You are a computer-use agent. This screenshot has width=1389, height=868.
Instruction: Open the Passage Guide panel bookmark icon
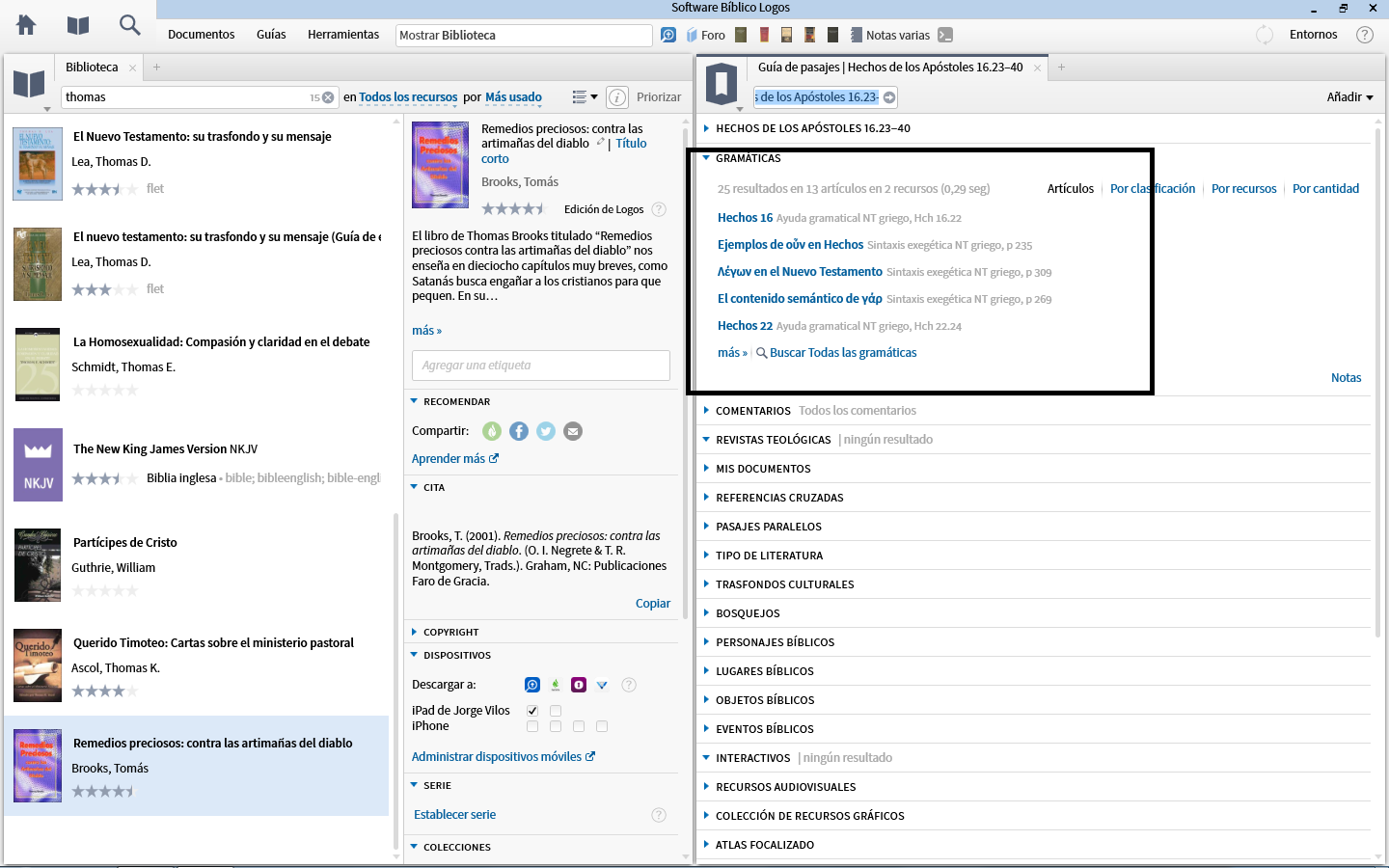click(x=722, y=84)
